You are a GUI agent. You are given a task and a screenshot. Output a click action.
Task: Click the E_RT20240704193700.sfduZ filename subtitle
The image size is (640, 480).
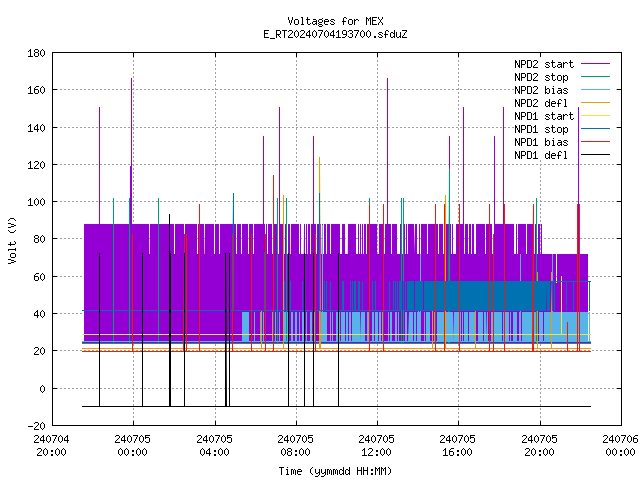point(335,34)
